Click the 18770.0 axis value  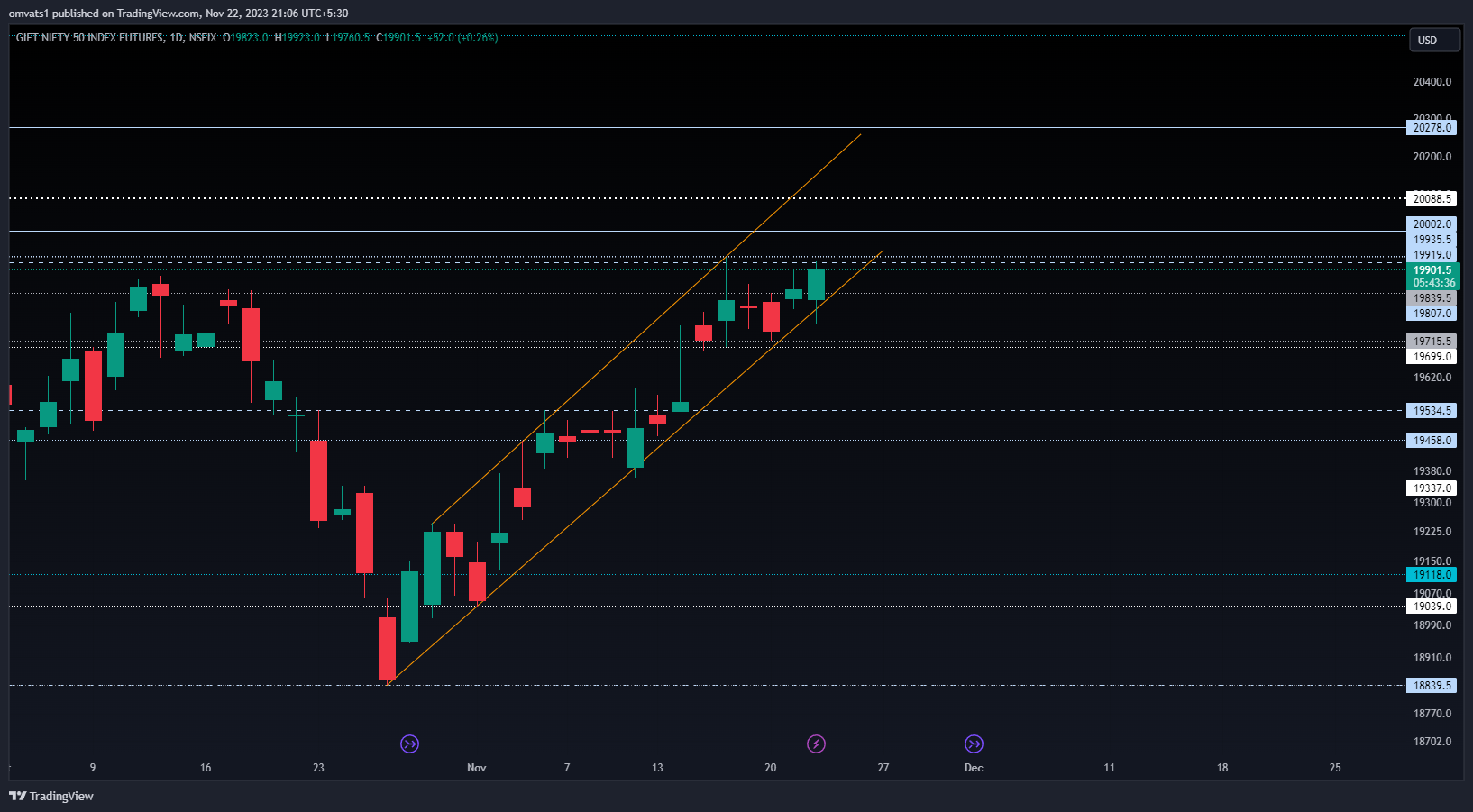[x=1432, y=714]
